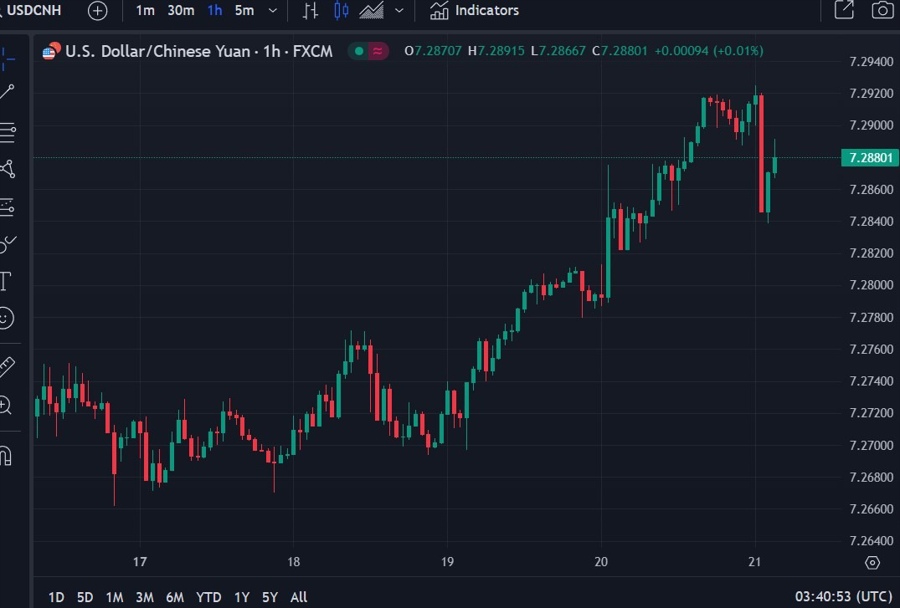Screen dimensions: 900x608
Task: Click the fullscreen popout icon
Action: point(844,10)
